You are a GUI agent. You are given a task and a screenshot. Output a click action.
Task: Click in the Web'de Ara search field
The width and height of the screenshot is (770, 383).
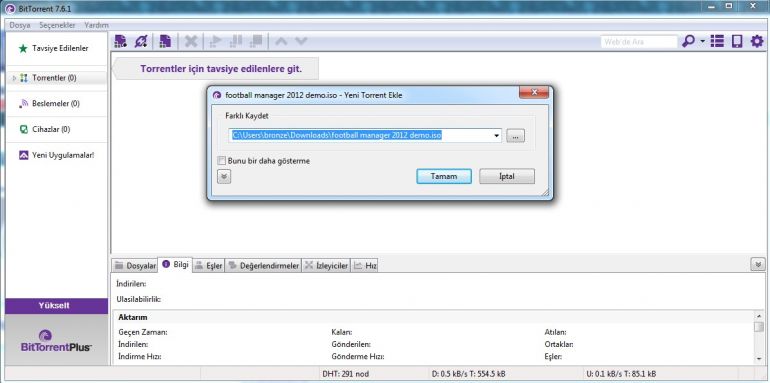639,42
